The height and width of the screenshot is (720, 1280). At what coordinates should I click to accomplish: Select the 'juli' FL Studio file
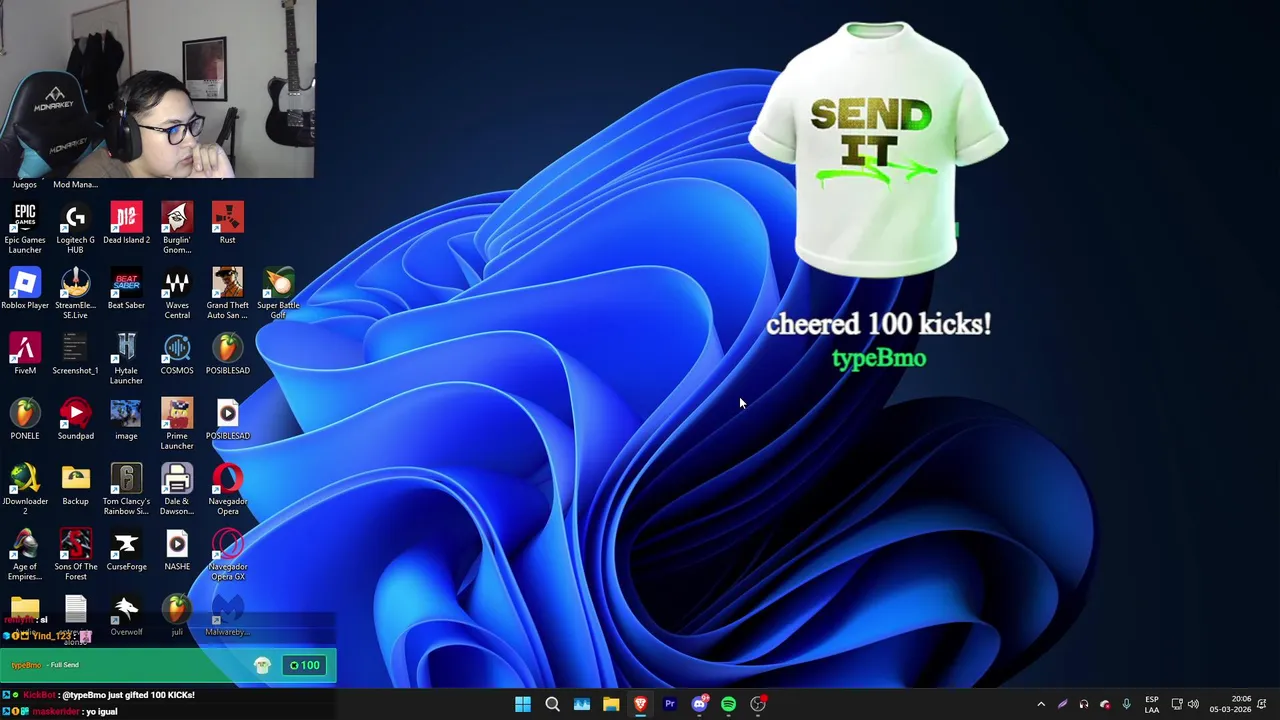click(x=177, y=615)
